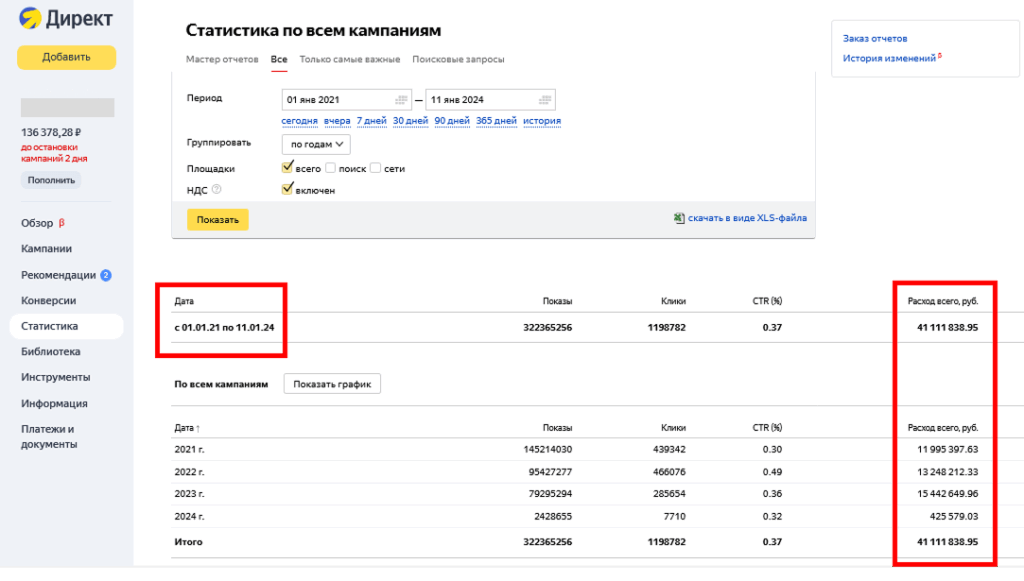
Task: Click the 'Пополнить' balance button
Action: (51, 180)
